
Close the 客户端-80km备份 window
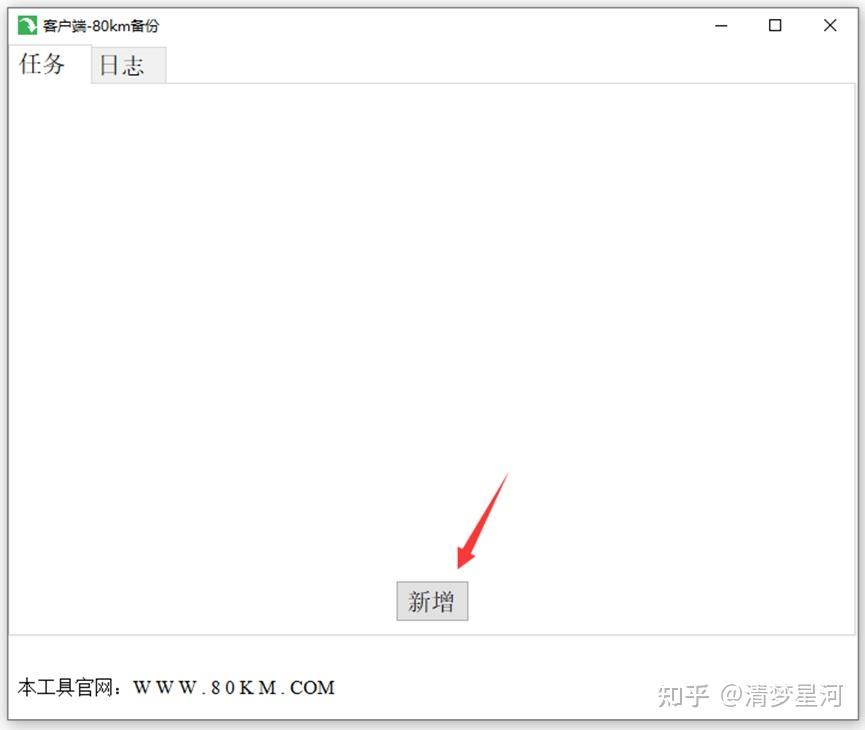[x=830, y=25]
